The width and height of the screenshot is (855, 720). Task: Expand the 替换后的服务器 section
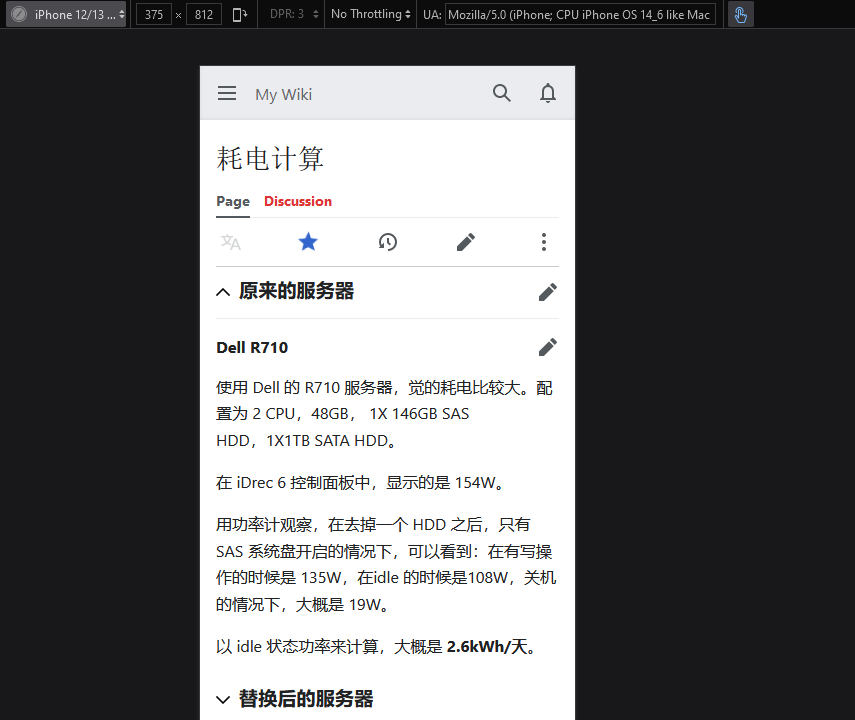pos(223,700)
